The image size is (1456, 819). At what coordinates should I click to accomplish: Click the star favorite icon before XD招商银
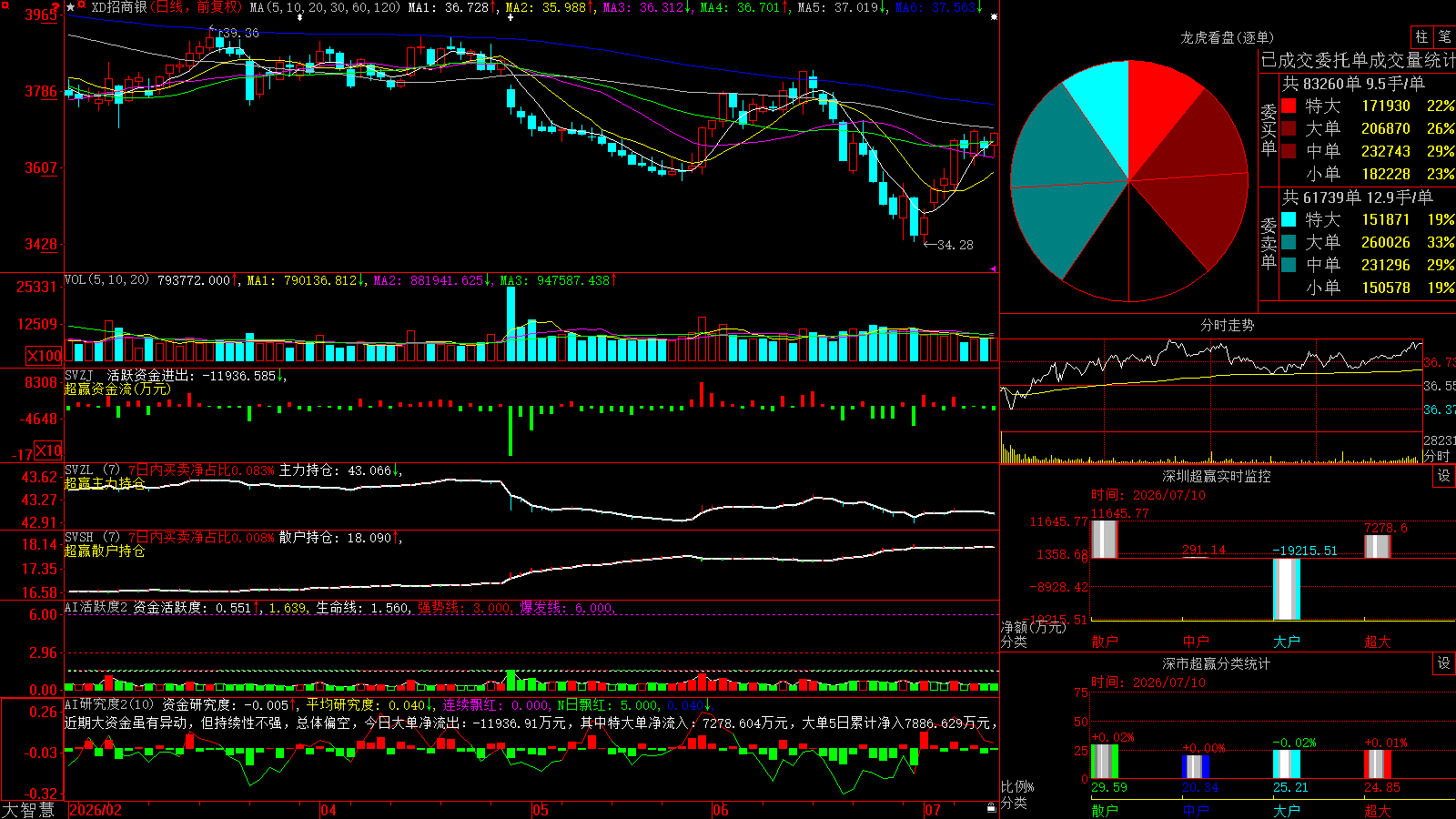[71, 7]
